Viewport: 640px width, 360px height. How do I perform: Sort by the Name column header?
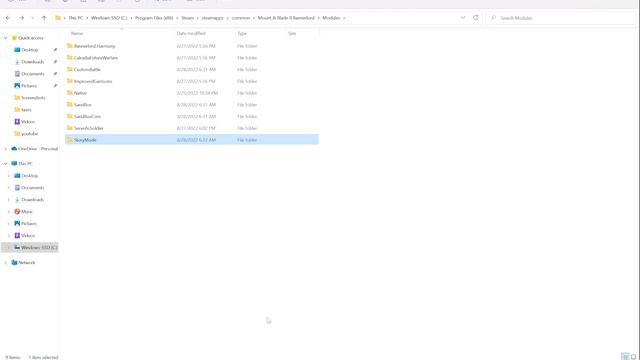click(77, 33)
